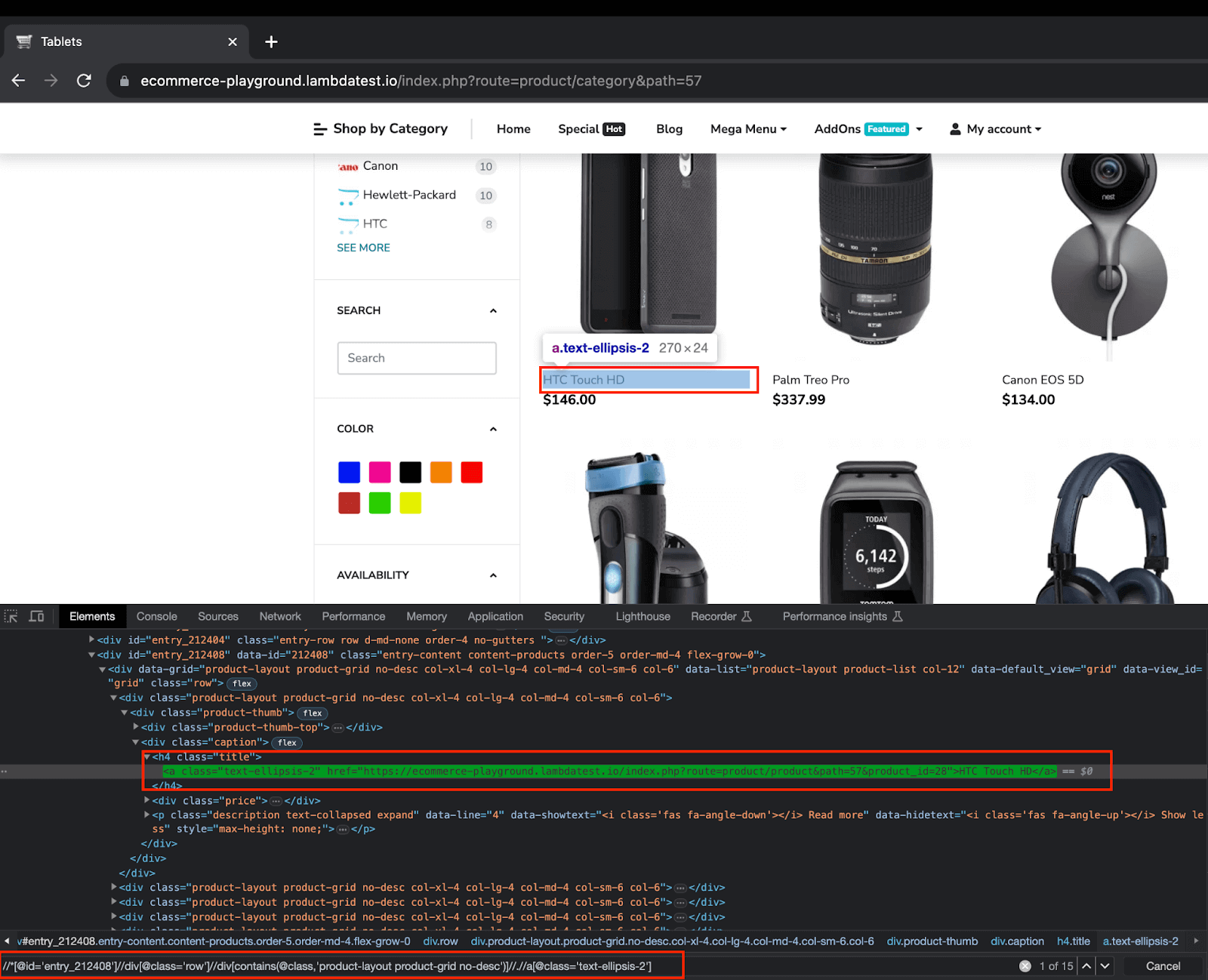Click the SEE MORE manufacturers link

pos(363,248)
